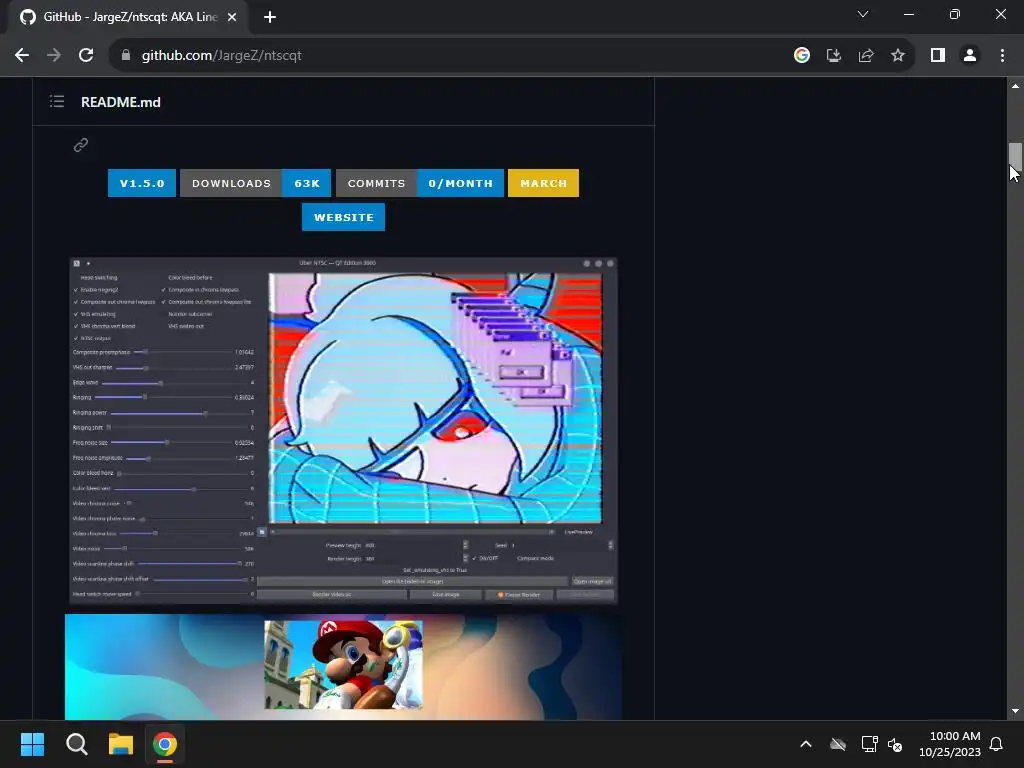Toggle the browser side panel

pyautogui.click(x=938, y=56)
